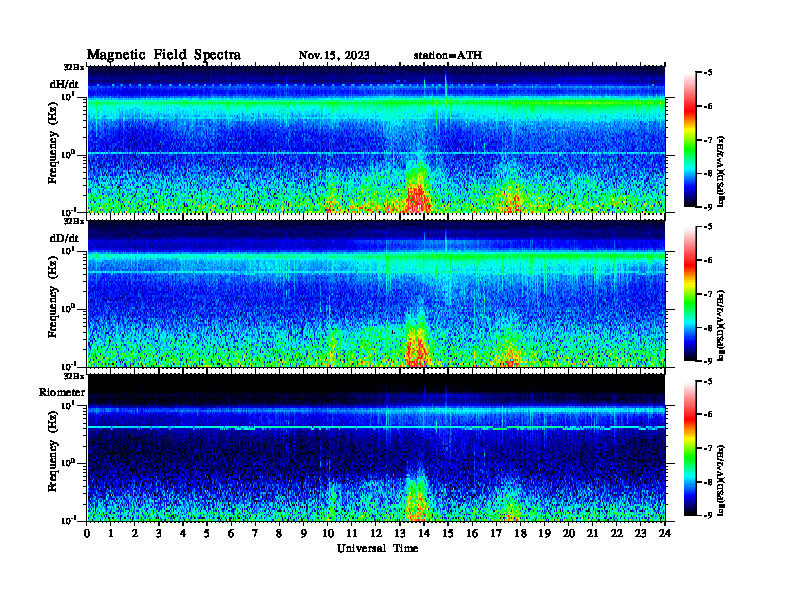Click the Magnetic Field Spectra title
Viewport: 792px width, 612px height.
click(x=164, y=55)
